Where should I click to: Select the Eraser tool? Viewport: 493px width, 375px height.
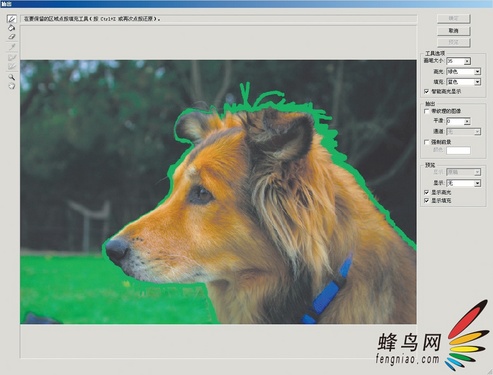coord(12,37)
